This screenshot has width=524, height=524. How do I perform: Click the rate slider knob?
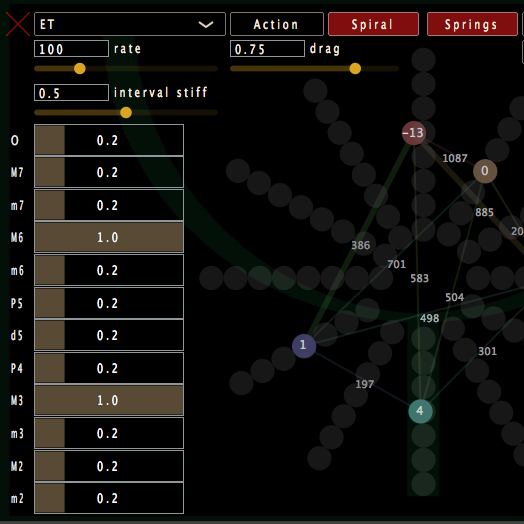point(80,69)
